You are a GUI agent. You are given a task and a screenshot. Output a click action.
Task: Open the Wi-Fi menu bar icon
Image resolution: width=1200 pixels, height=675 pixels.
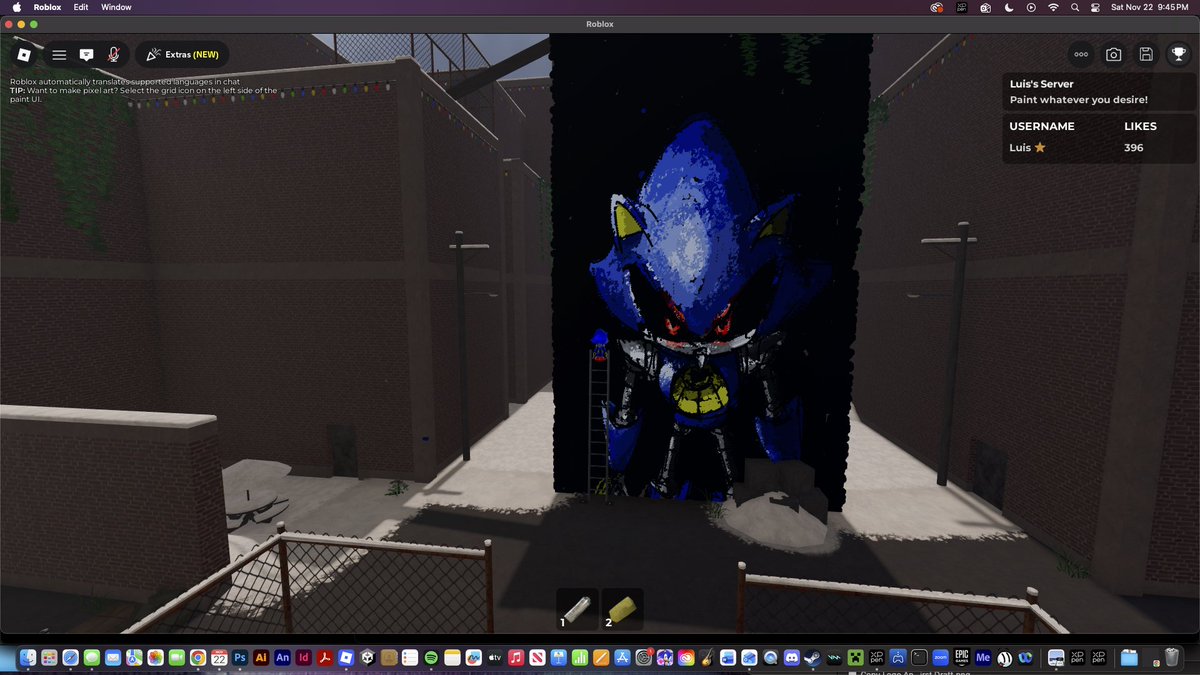click(x=1053, y=7)
